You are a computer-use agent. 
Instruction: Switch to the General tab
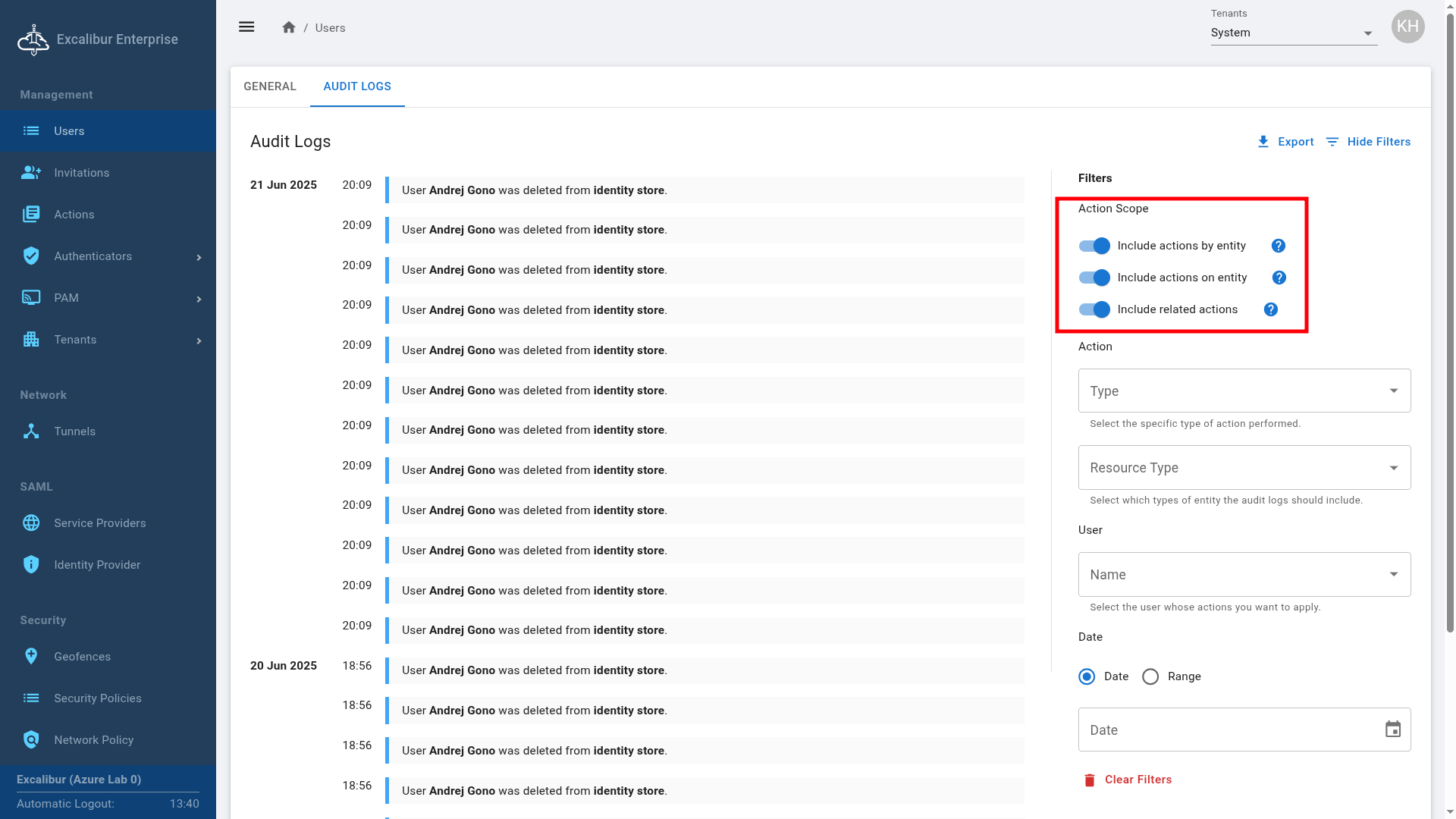click(x=270, y=86)
